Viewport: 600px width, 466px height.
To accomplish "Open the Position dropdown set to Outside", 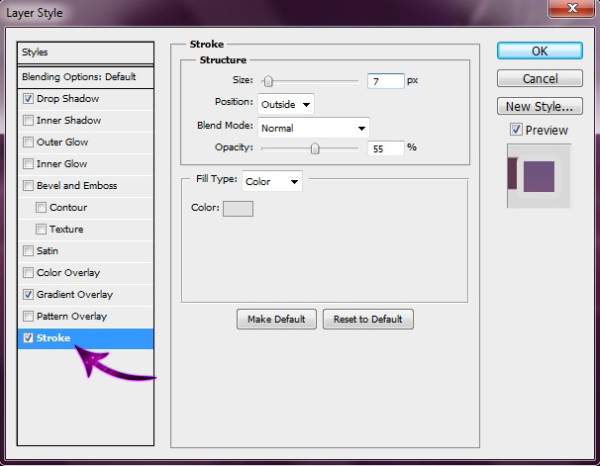I will click(x=286, y=104).
